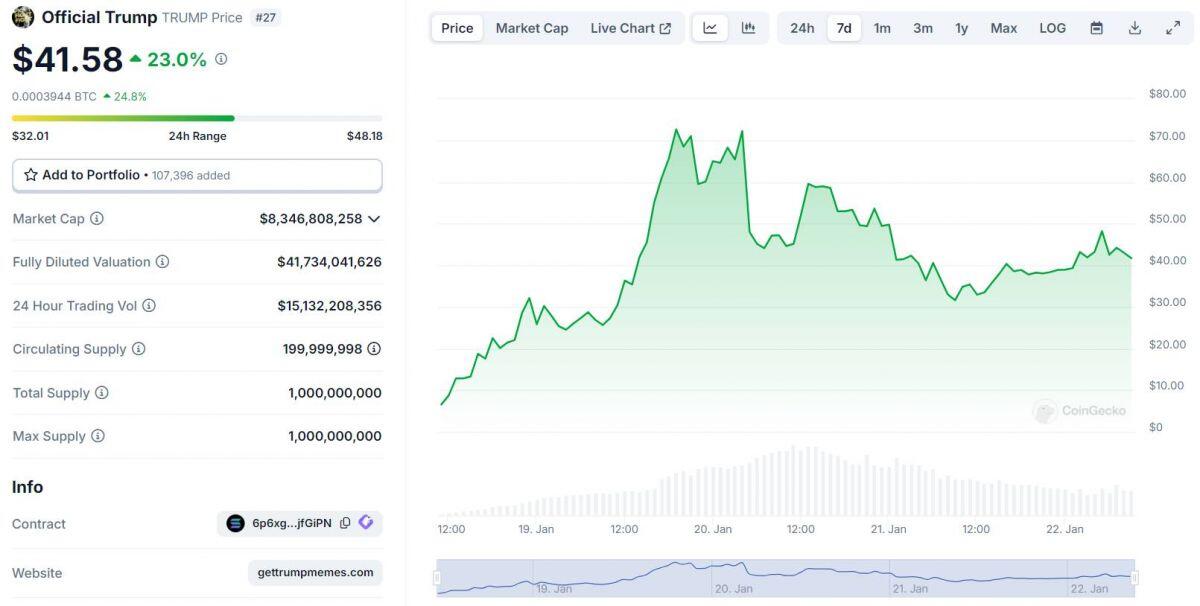Set chart range to 24h
The width and height of the screenshot is (1200, 606).
pos(802,28)
